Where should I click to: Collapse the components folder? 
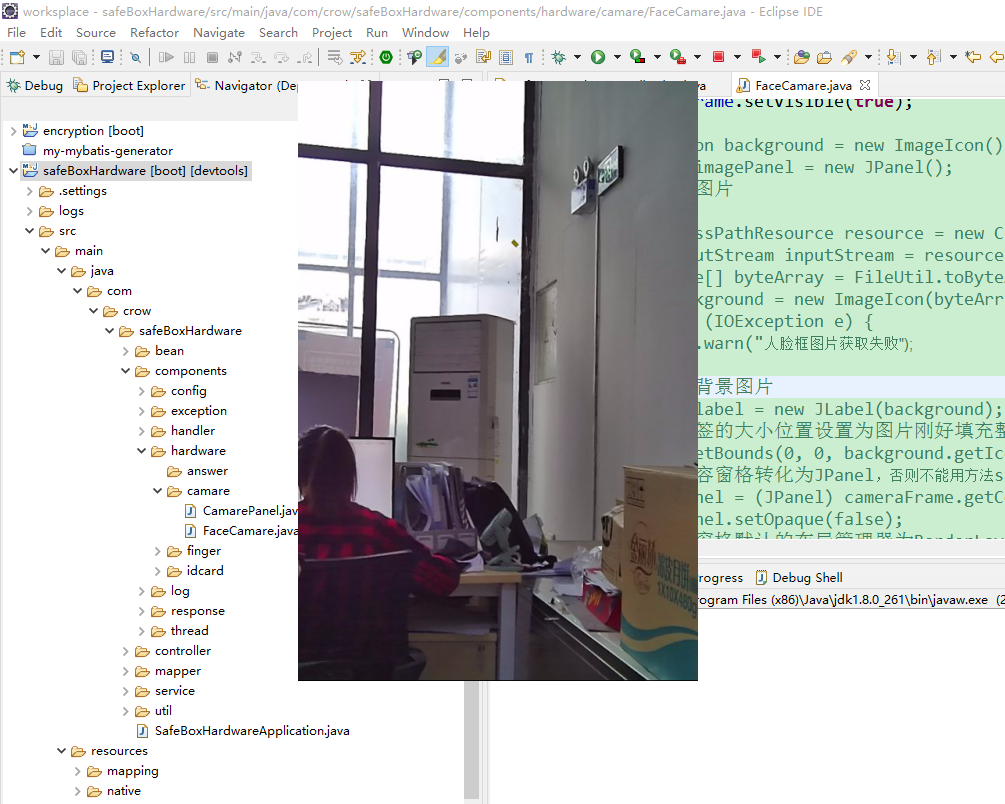126,371
